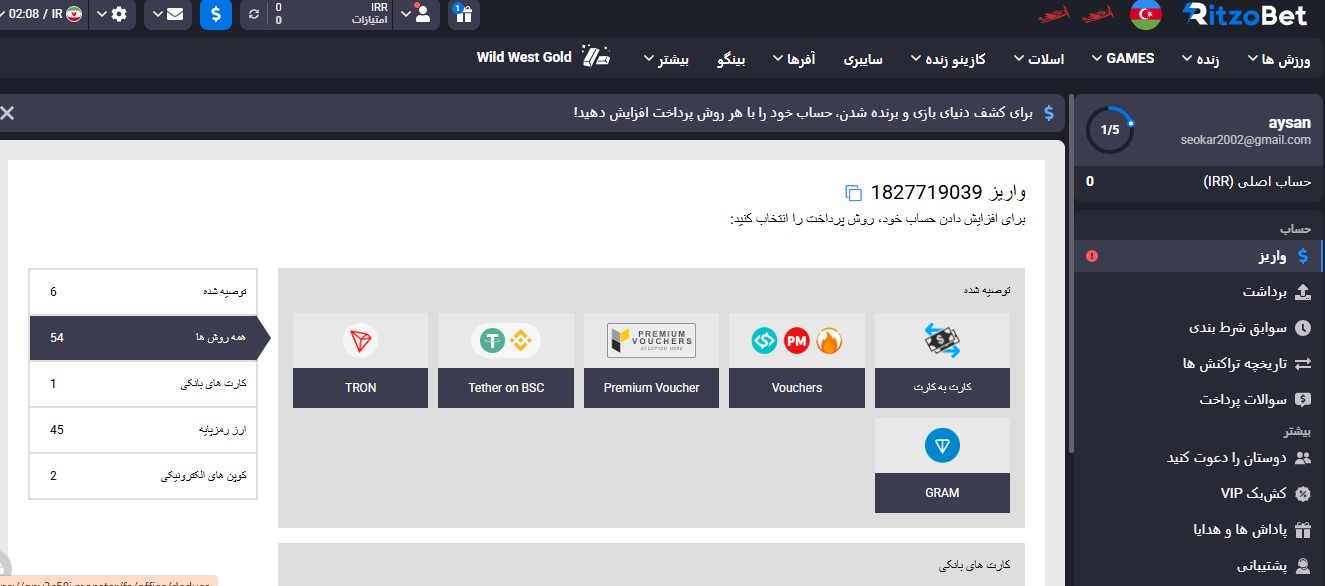Choose the Premium Voucher button label

click(651, 388)
